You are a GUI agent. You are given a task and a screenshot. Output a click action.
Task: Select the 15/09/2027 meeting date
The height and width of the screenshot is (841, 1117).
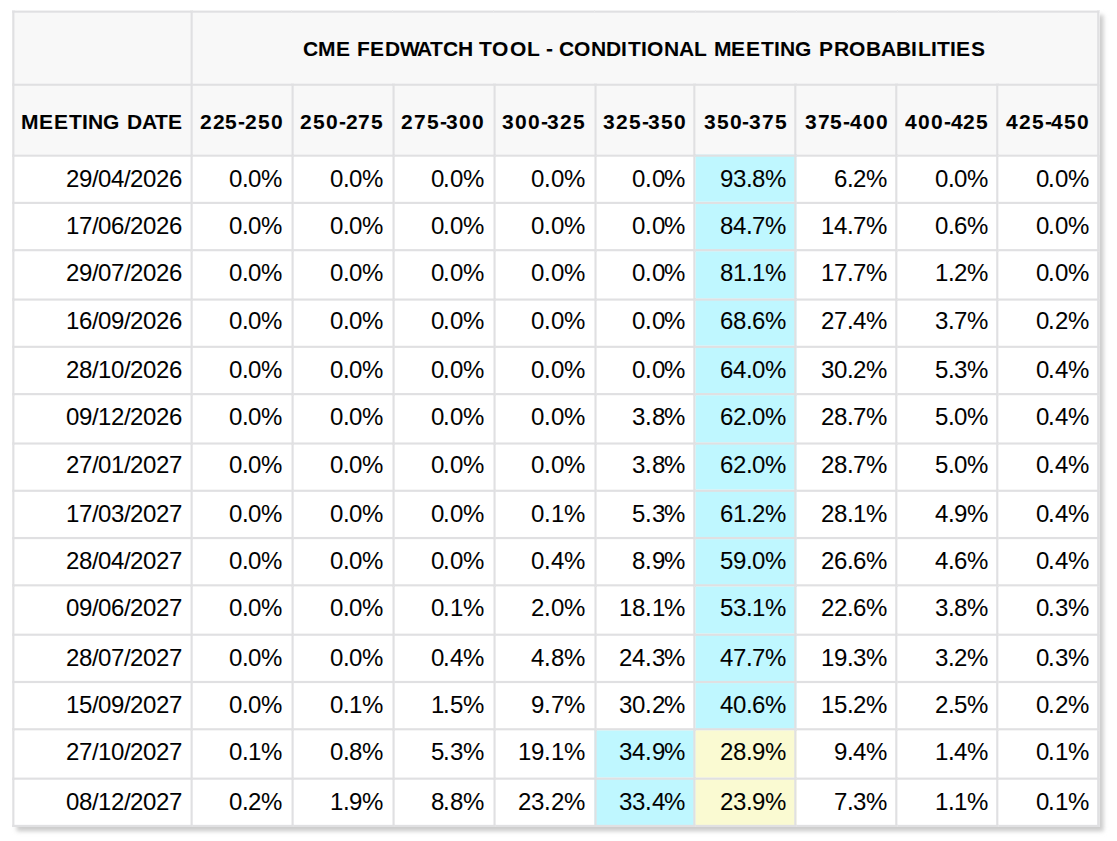coord(124,705)
